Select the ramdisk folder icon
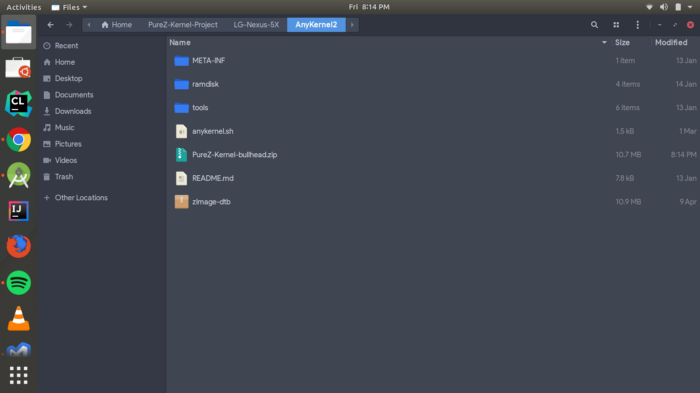This screenshot has height=393, width=700. 181,84
